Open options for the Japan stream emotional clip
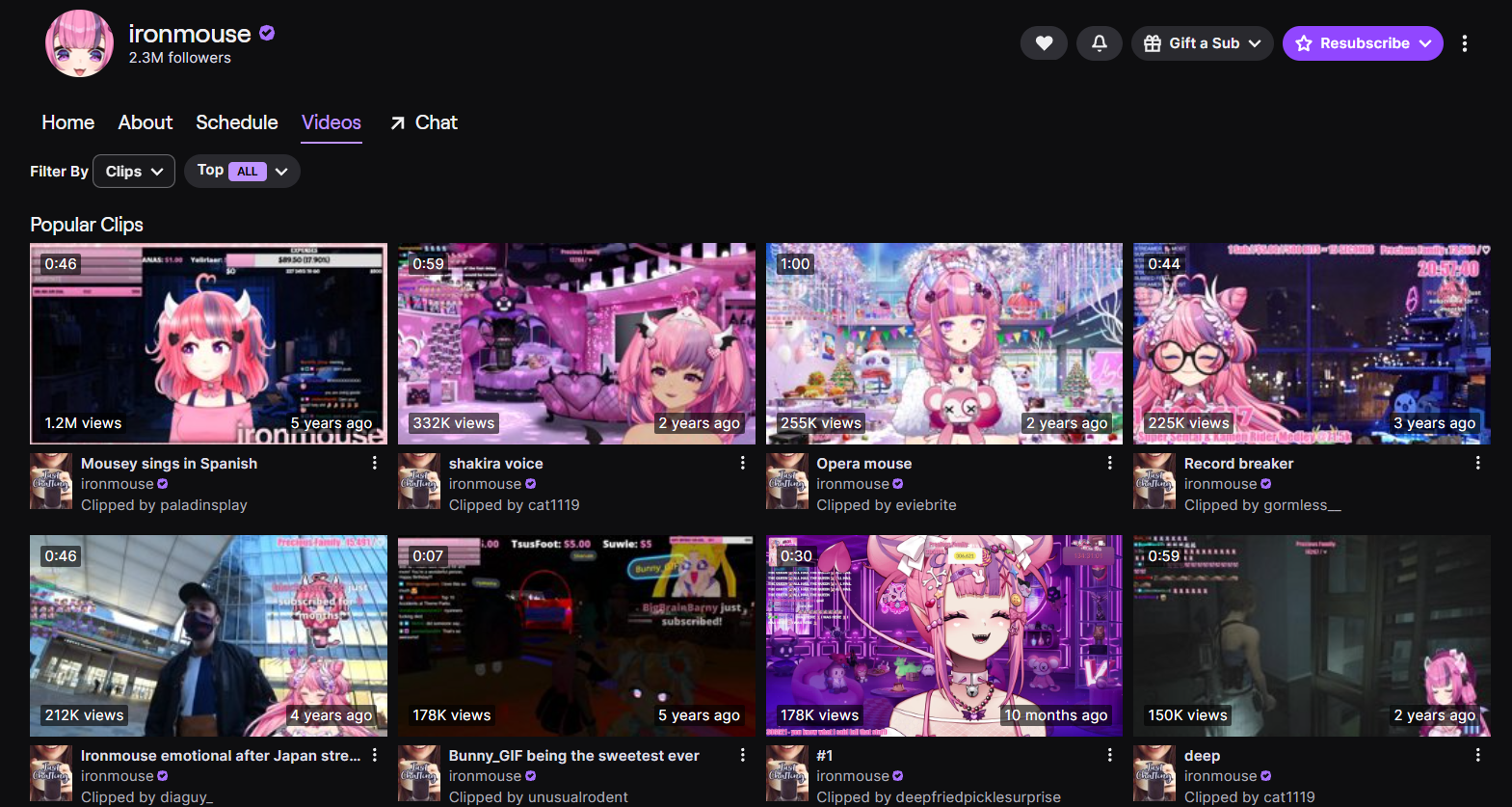 coord(375,756)
